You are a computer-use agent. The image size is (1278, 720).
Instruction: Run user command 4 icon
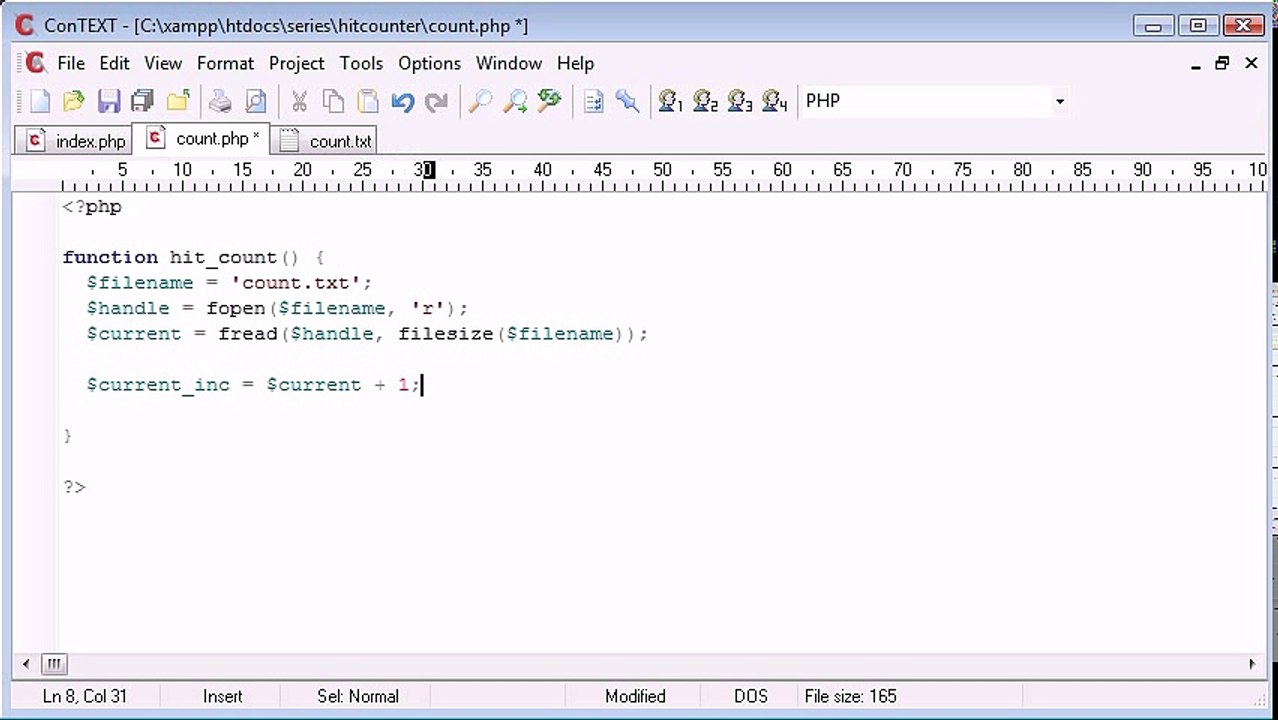click(775, 101)
